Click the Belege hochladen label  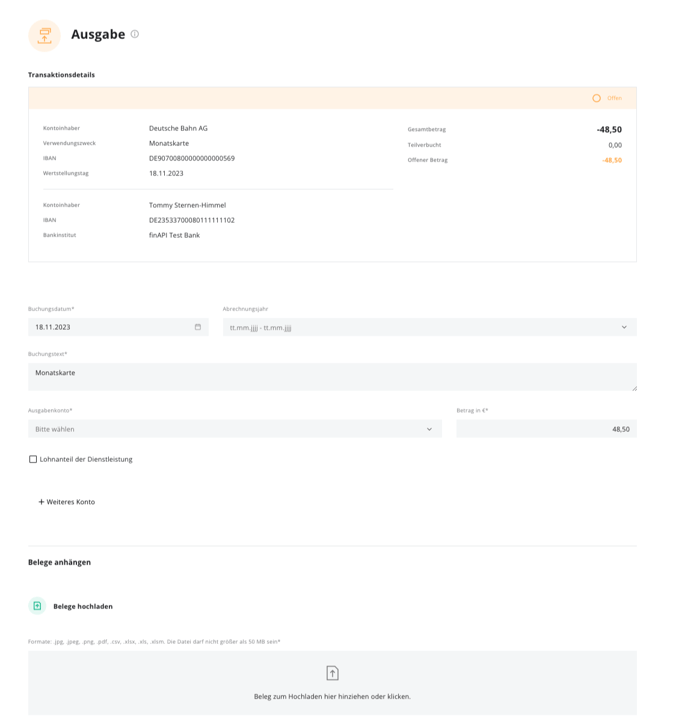(x=83, y=606)
